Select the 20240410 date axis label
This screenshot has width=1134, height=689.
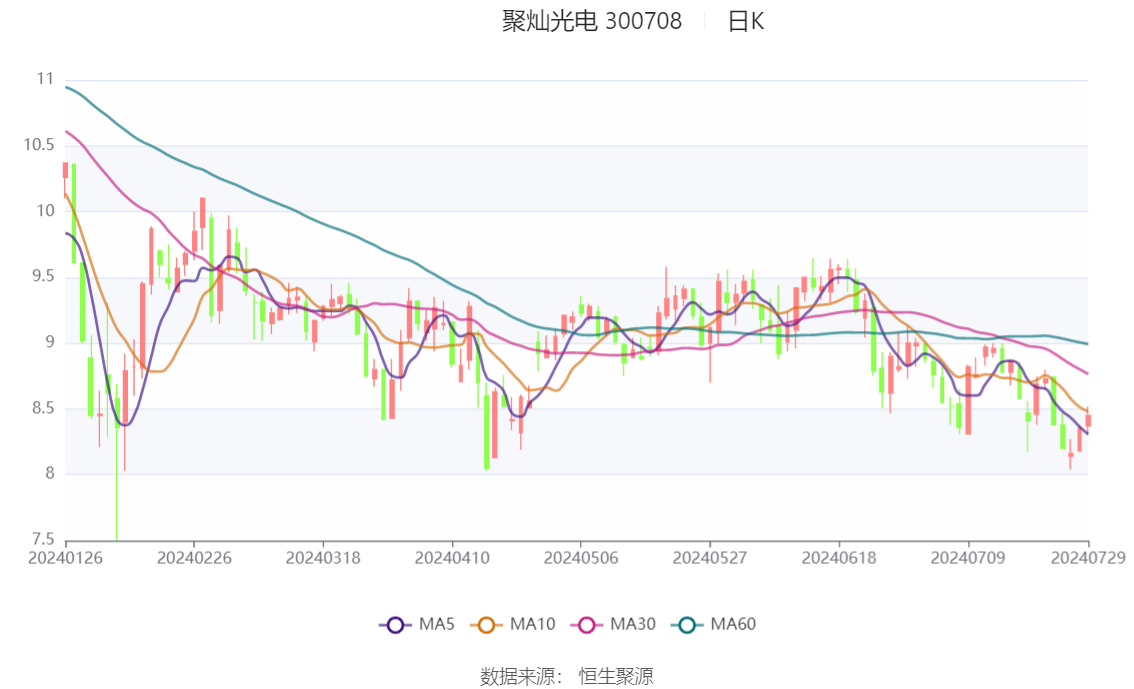[452, 558]
